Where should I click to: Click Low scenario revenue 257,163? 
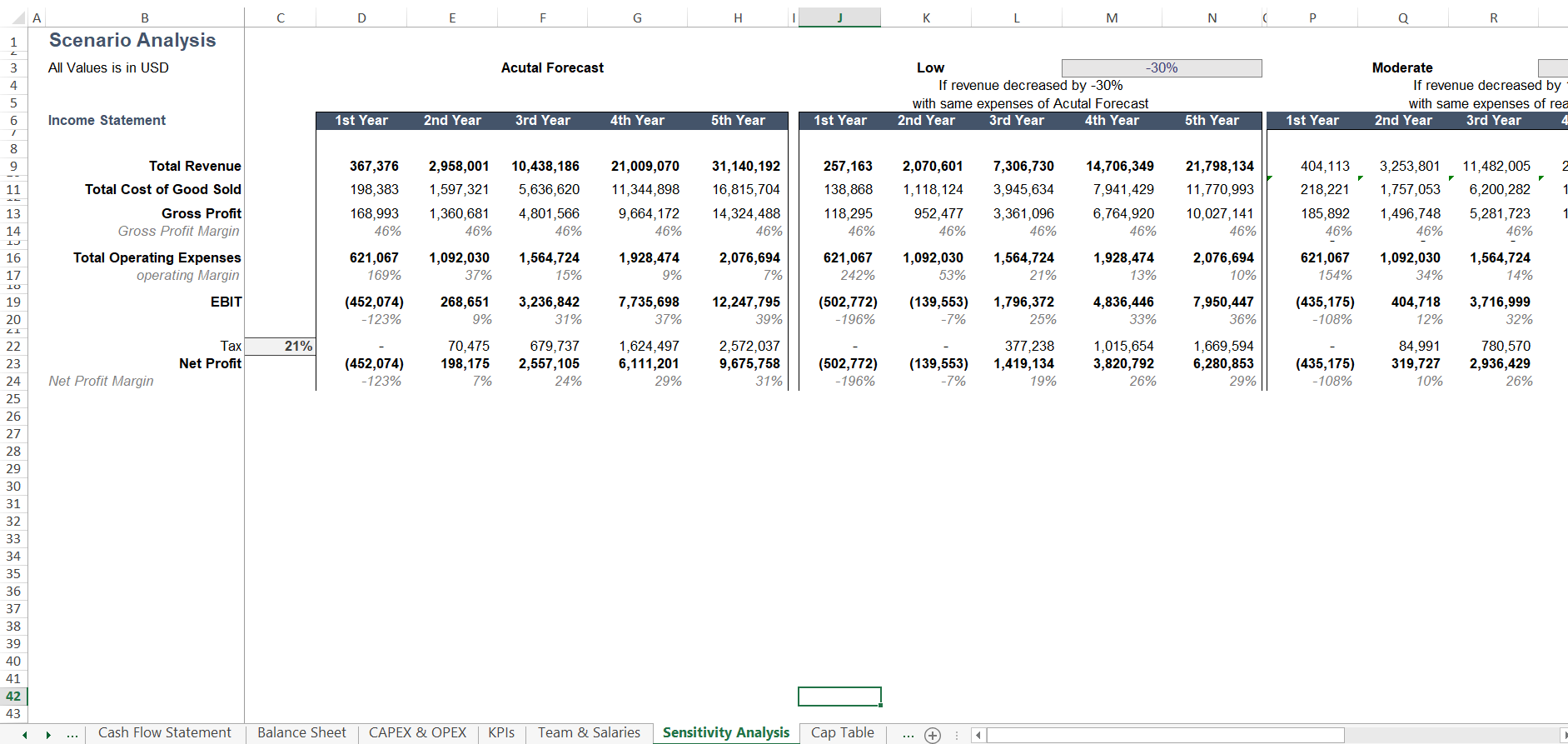[x=848, y=166]
